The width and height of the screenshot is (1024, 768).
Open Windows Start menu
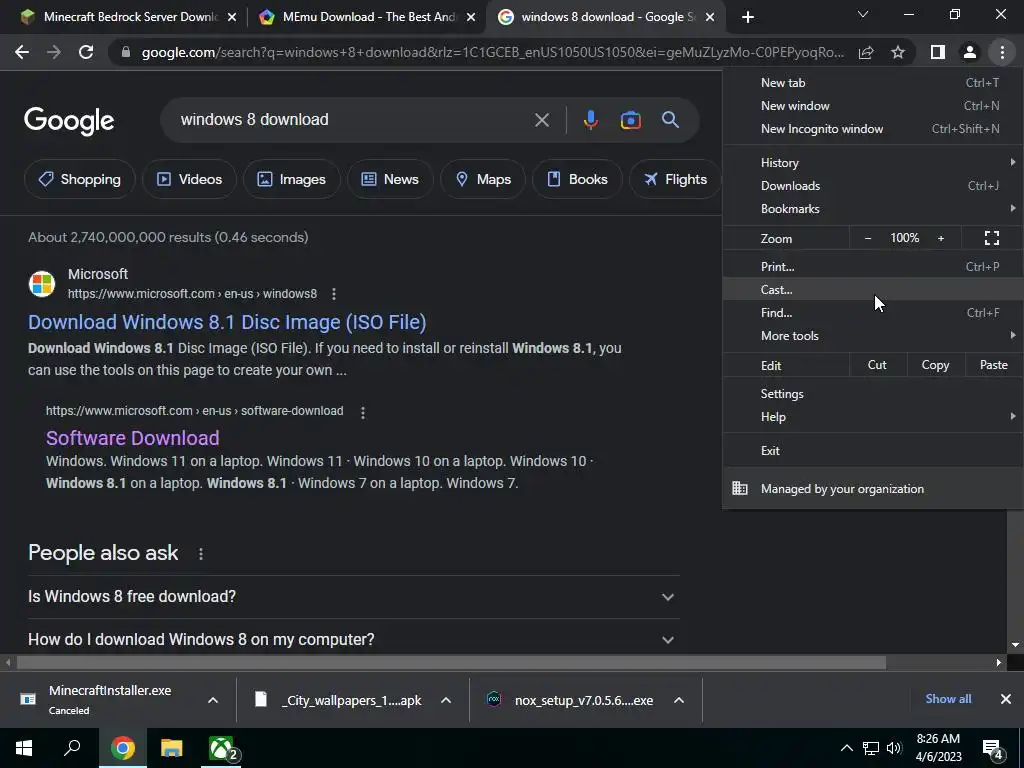click(24, 748)
